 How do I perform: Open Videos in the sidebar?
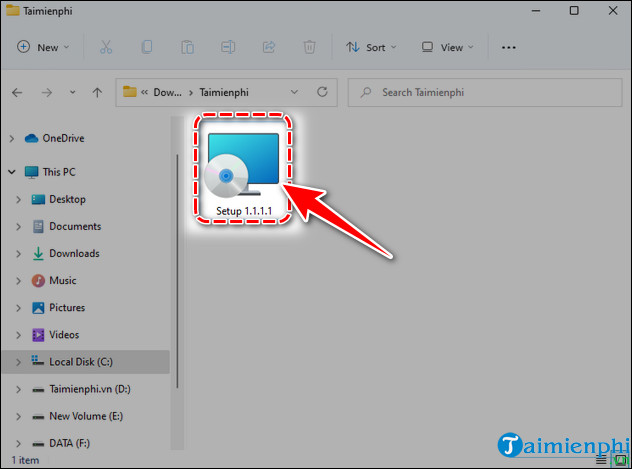(56, 335)
